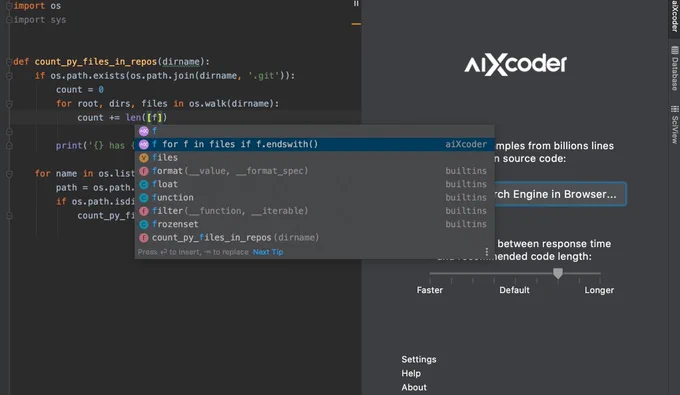Click the Database tab grid icon

tap(674, 50)
